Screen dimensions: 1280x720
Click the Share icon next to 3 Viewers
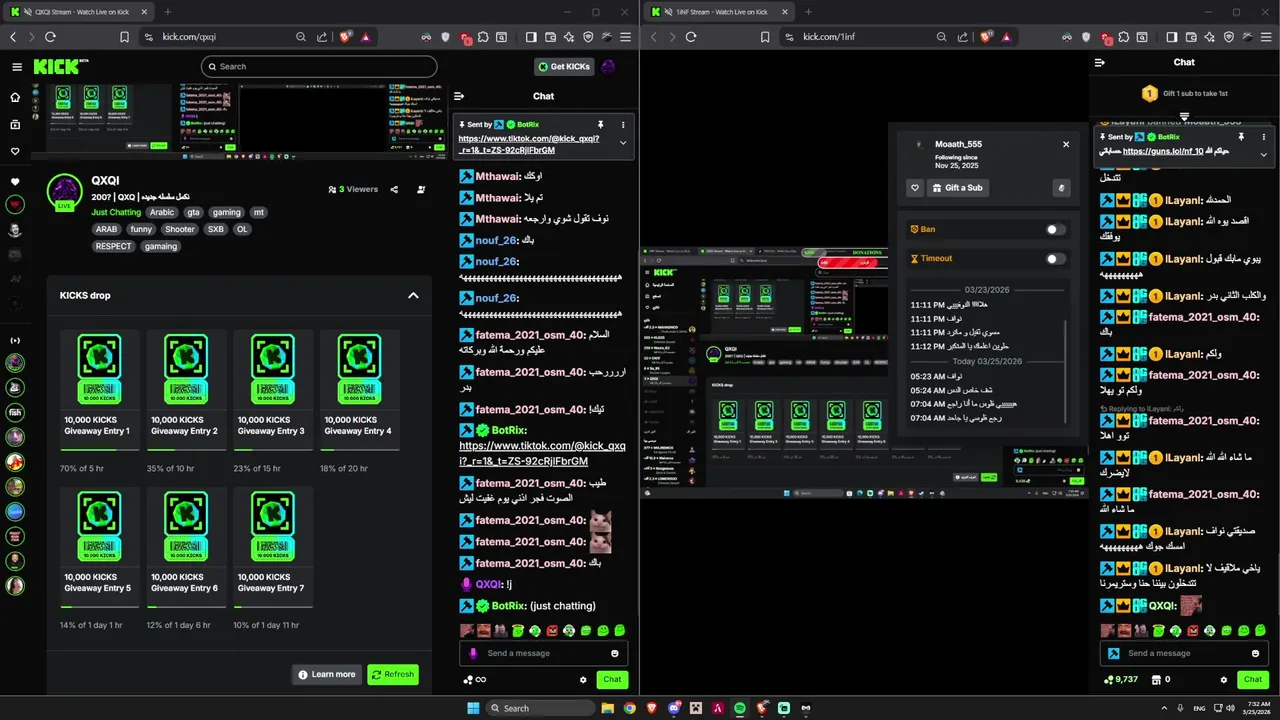394,189
